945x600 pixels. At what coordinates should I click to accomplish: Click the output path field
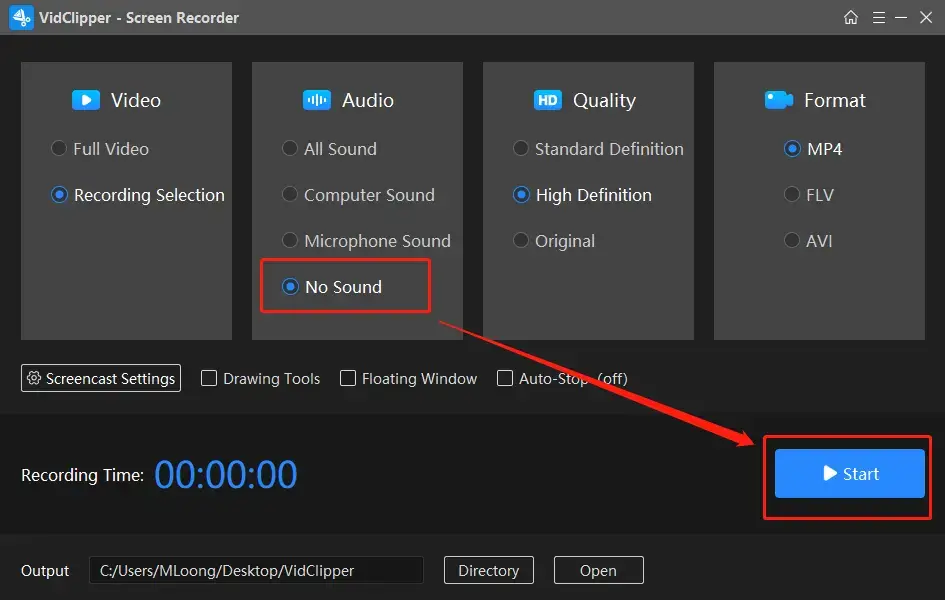point(256,570)
